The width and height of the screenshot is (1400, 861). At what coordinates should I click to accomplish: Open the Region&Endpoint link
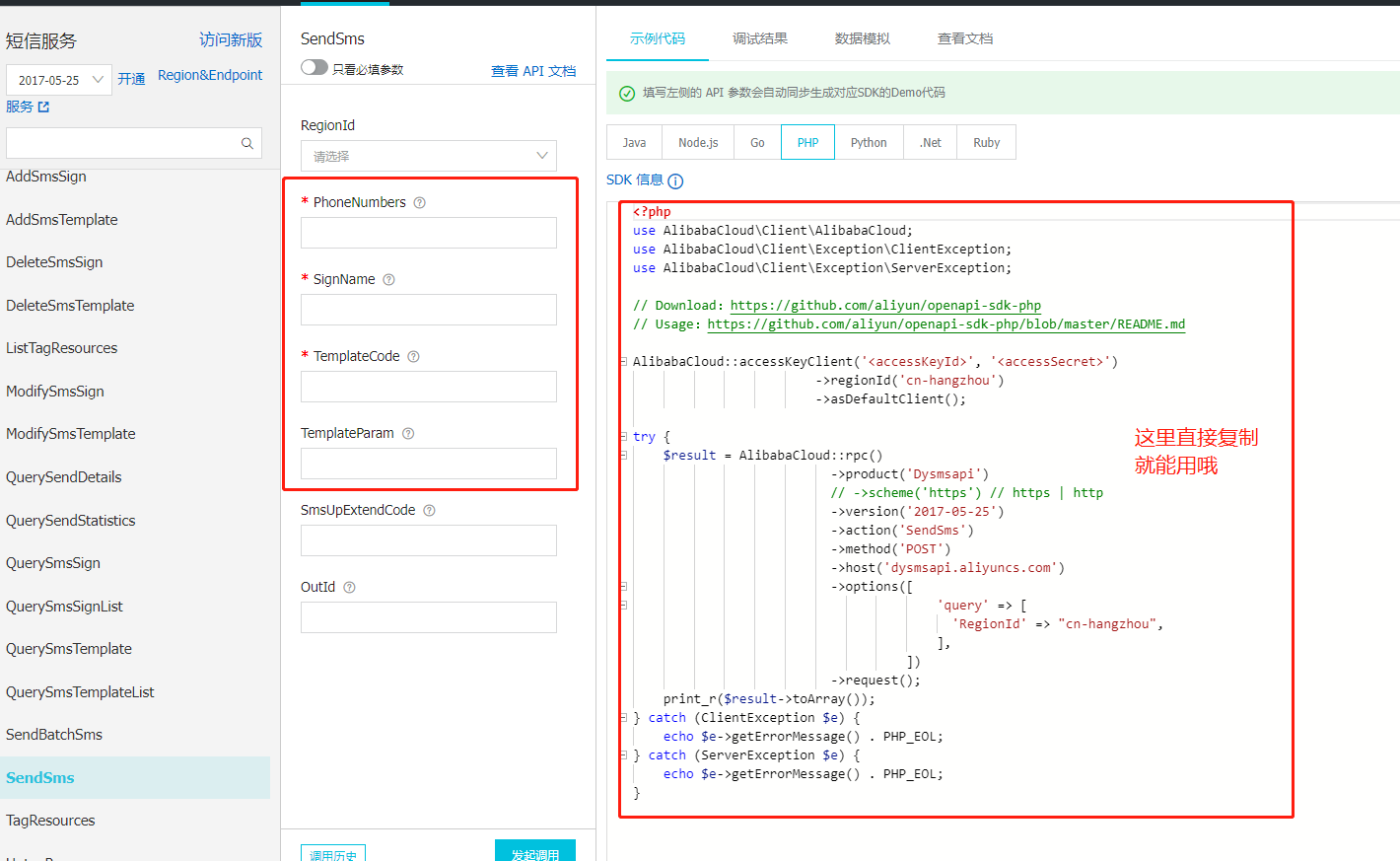point(210,75)
